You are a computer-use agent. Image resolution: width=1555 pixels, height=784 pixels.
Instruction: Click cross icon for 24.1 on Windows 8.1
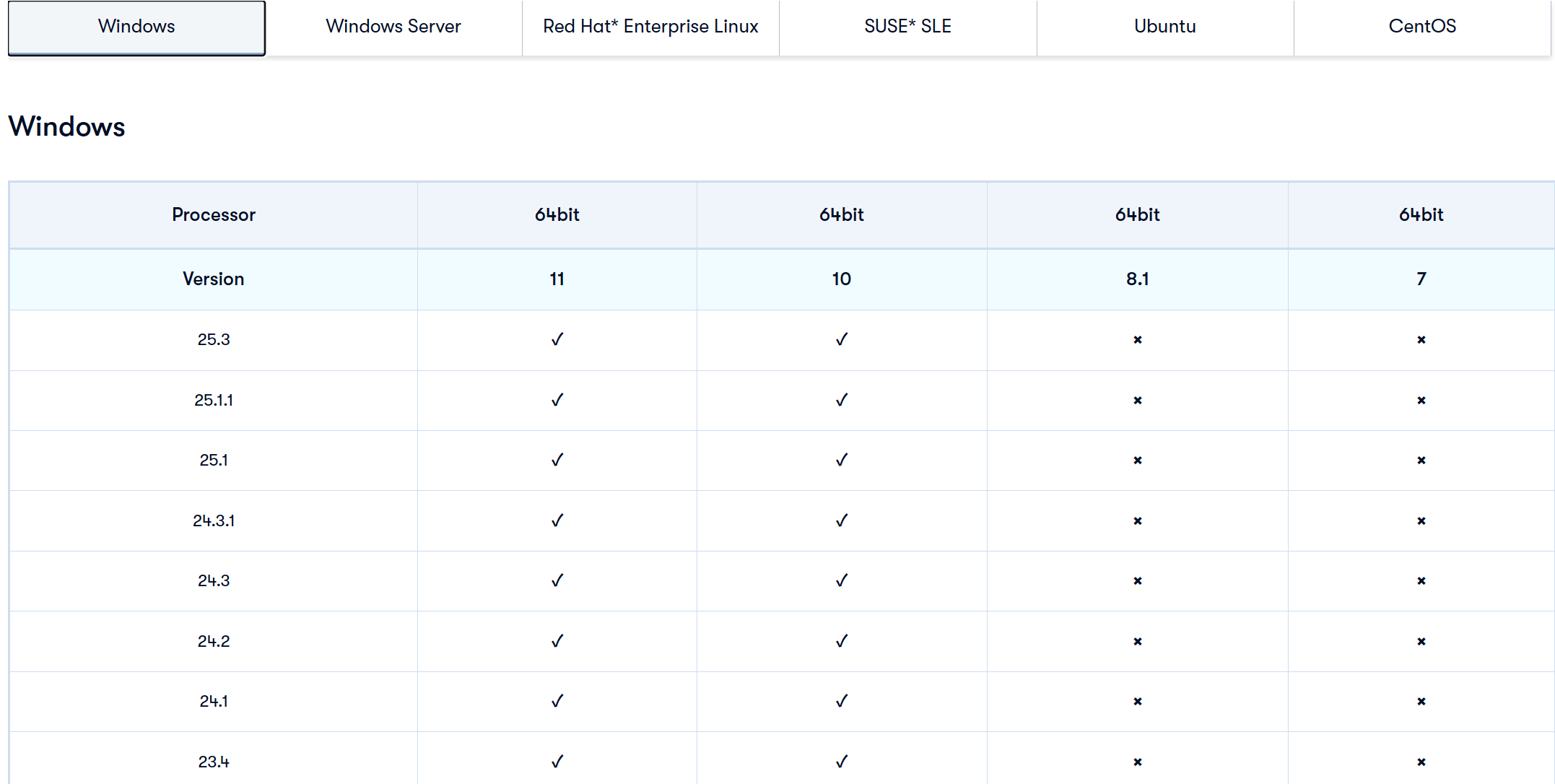tap(1137, 702)
